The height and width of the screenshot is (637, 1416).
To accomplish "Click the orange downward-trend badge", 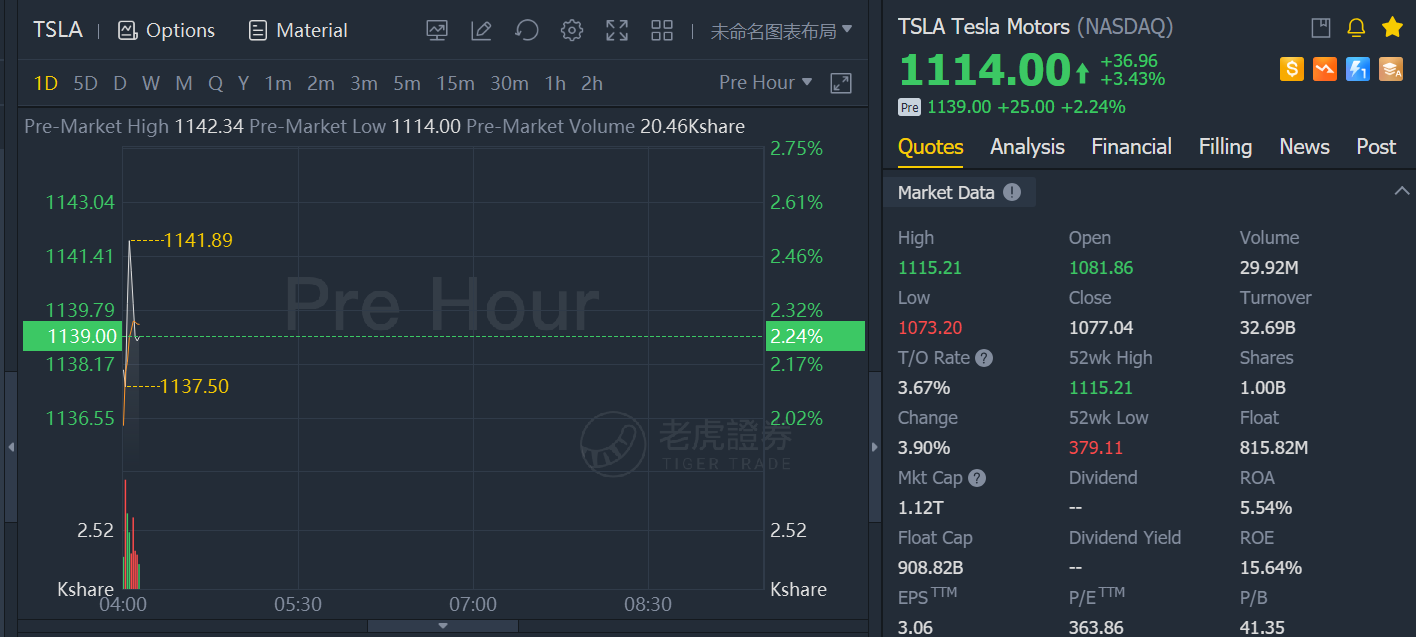I will pos(1325,69).
